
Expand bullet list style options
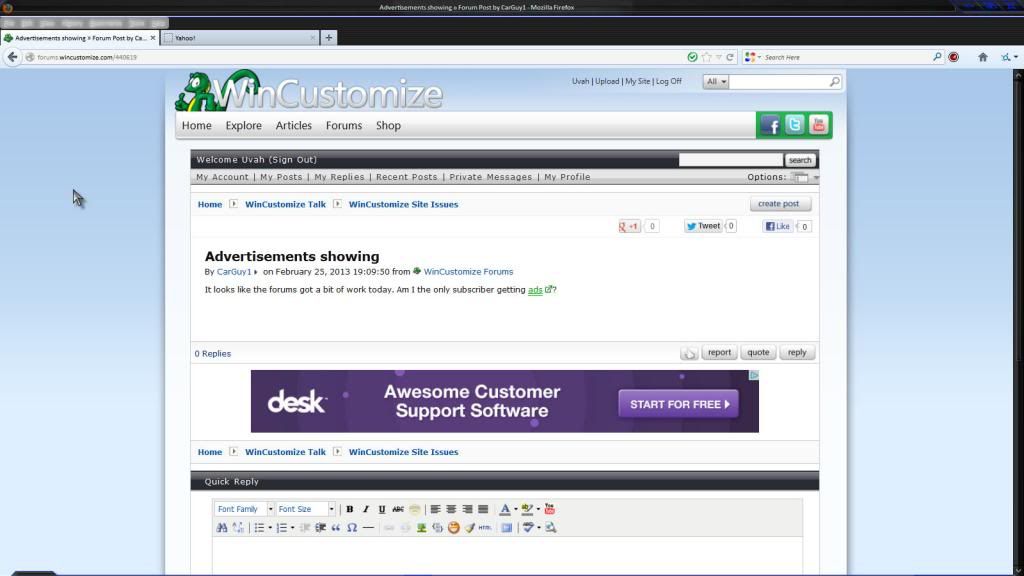(x=270, y=528)
